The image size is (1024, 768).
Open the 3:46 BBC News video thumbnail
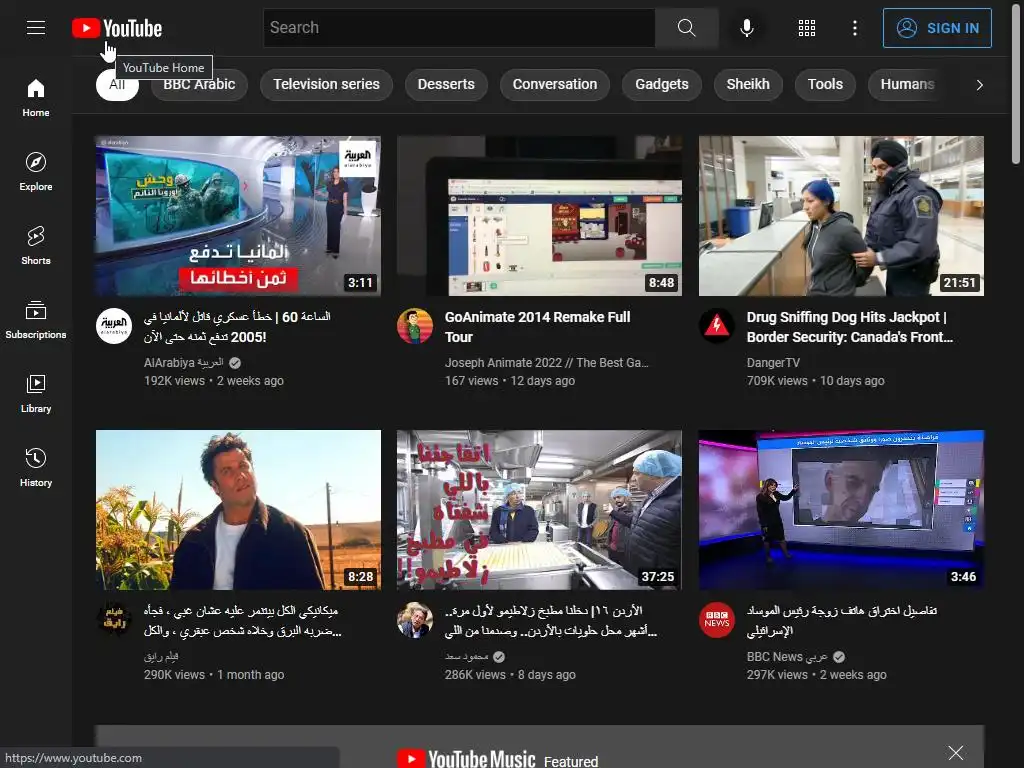(x=841, y=510)
